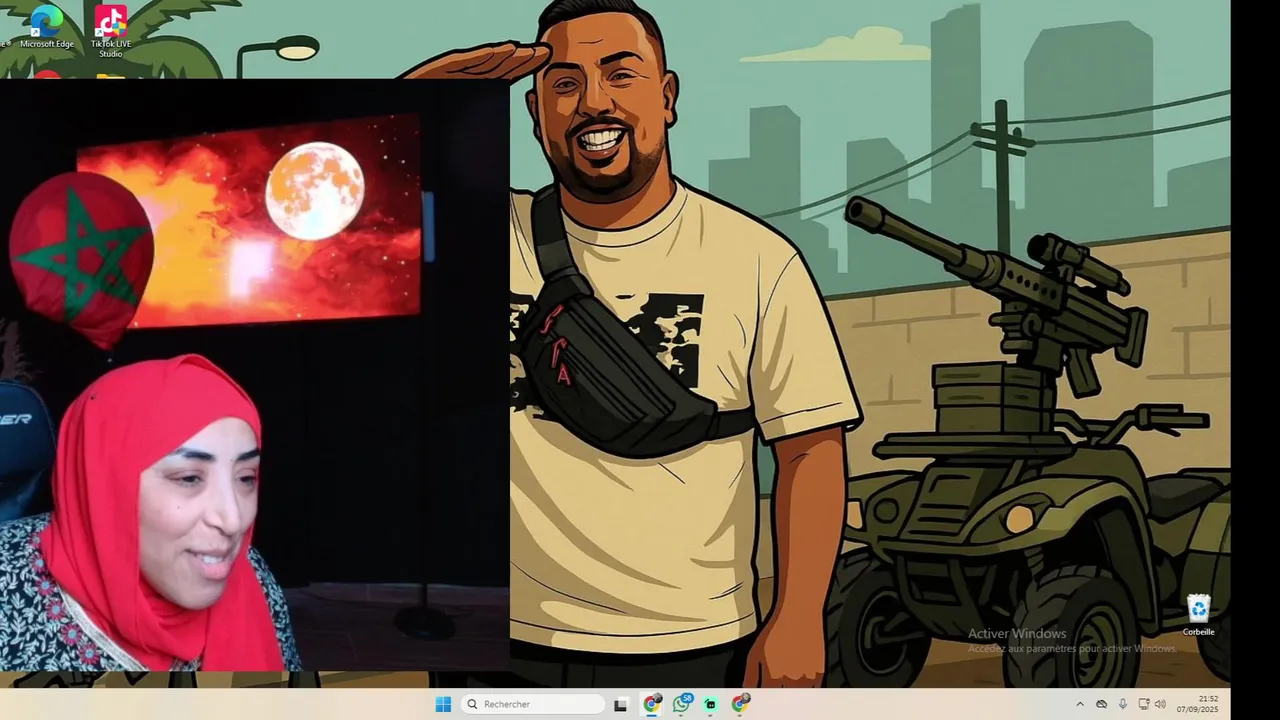
Task: Click the Rechercher taskbar search box
Action: [x=533, y=704]
